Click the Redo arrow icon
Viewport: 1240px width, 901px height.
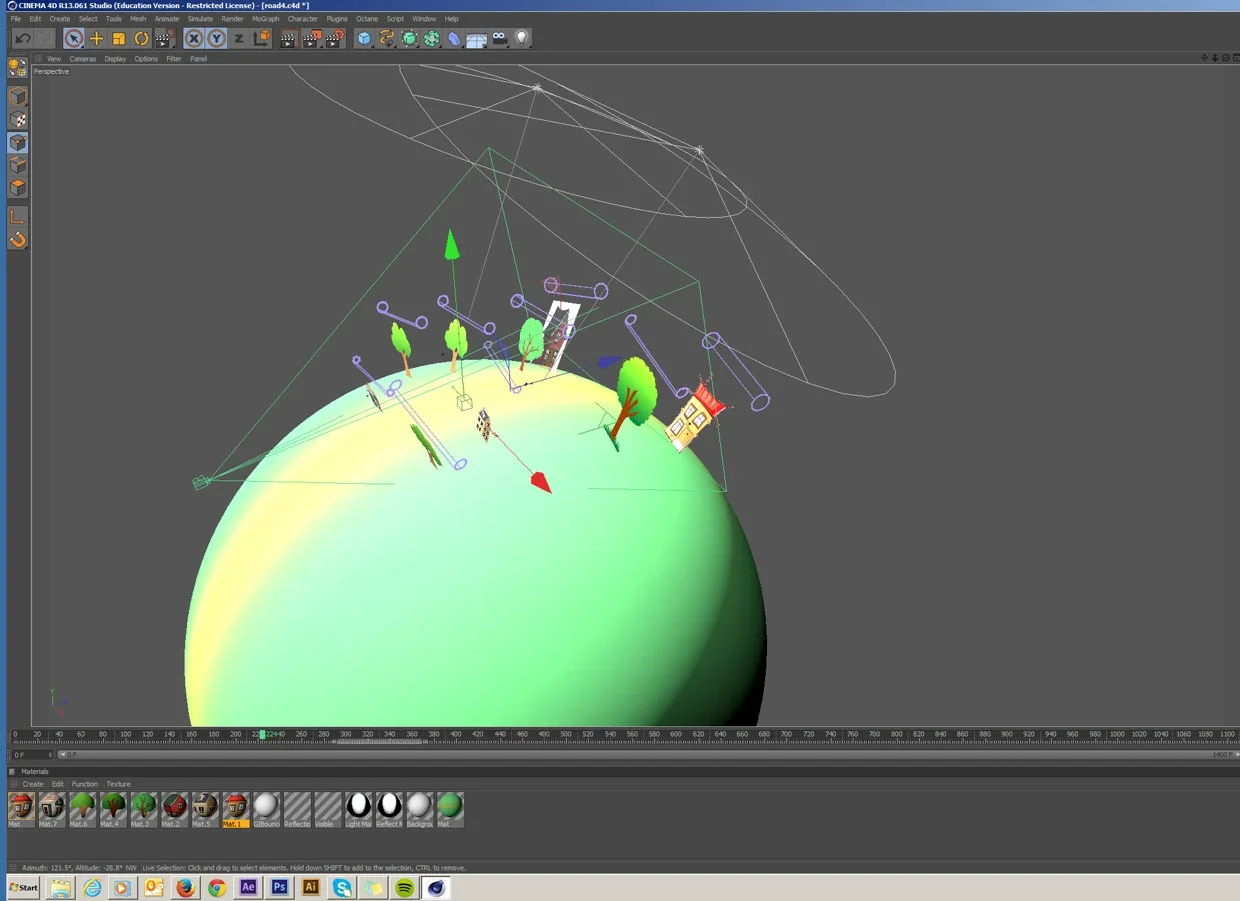pyautogui.click(x=45, y=38)
